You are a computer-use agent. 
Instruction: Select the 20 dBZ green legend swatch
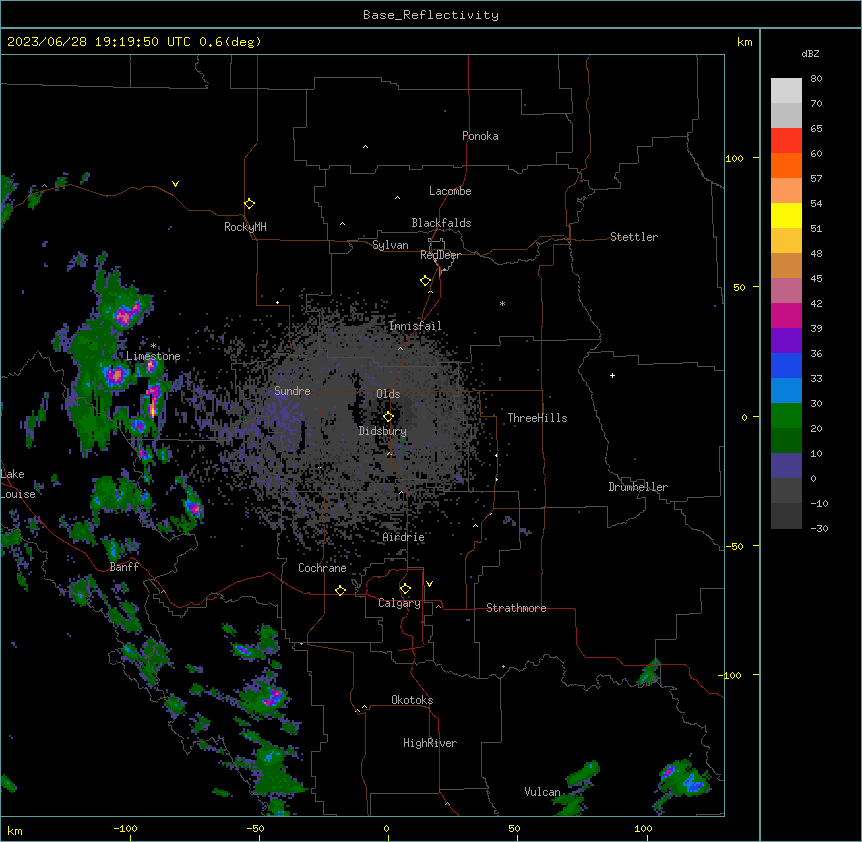786,440
